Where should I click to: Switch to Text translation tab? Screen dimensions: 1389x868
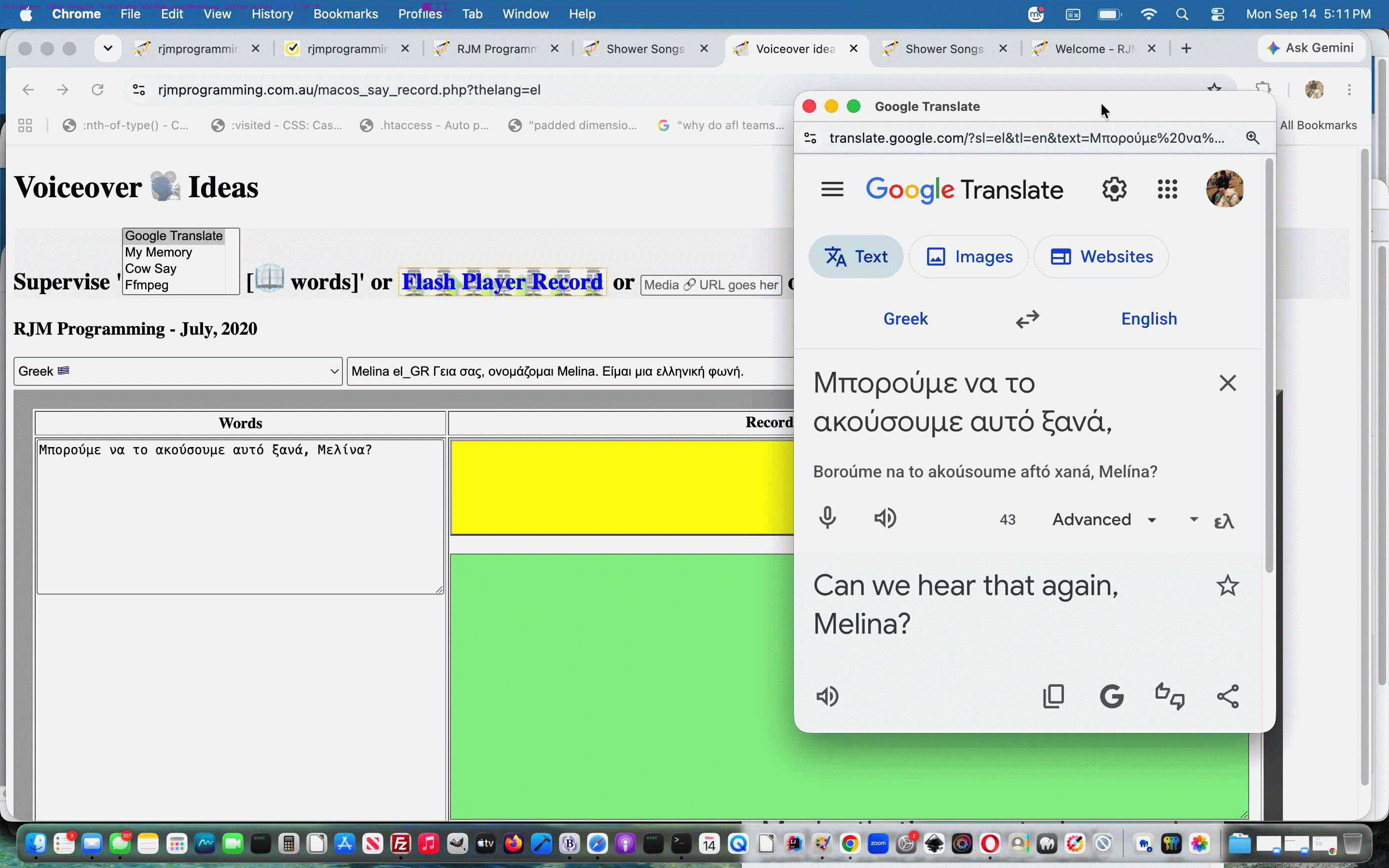855,257
